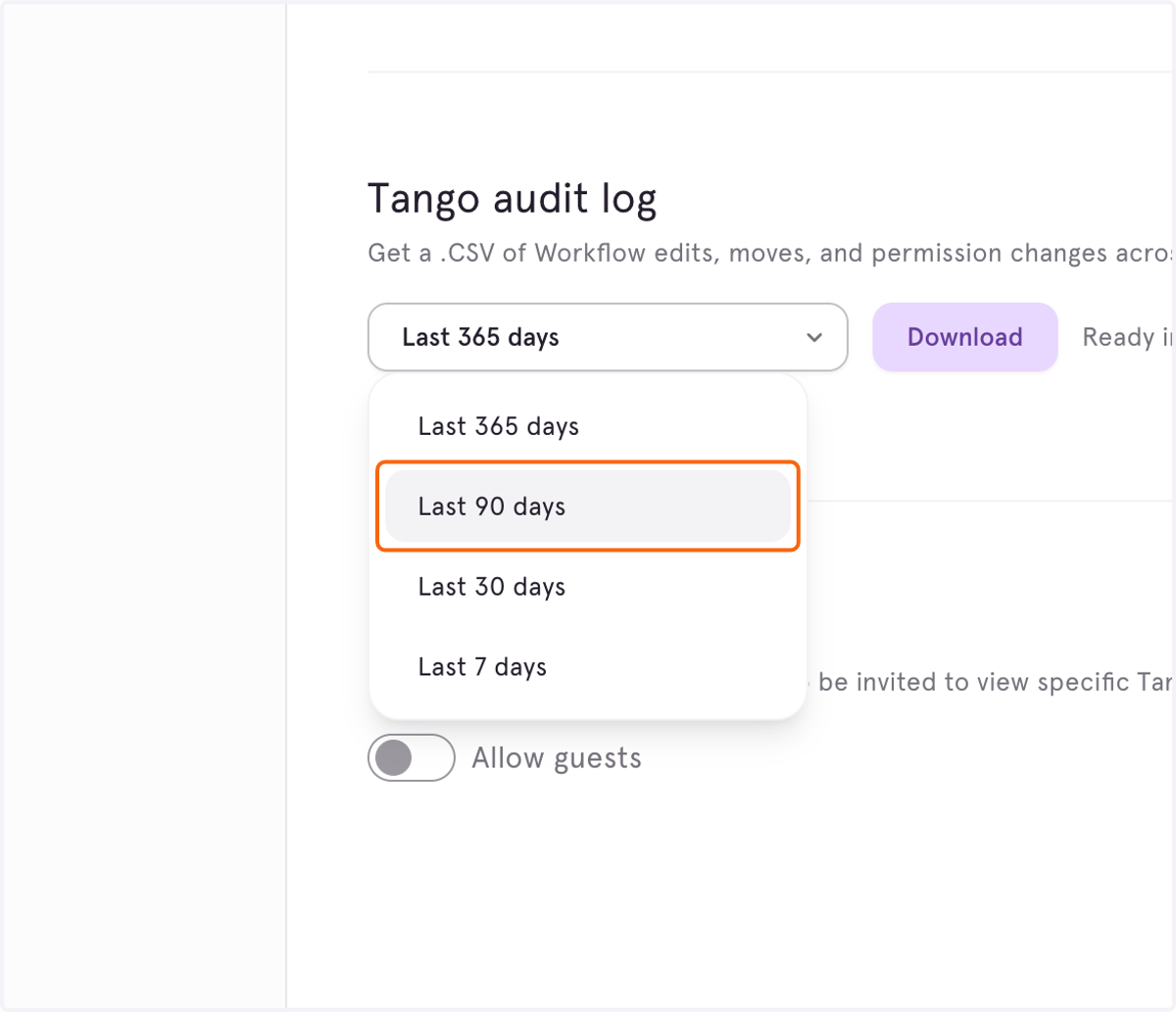Select Last 7 days option
Viewport: 1176px width, 1012px height.
[588, 667]
